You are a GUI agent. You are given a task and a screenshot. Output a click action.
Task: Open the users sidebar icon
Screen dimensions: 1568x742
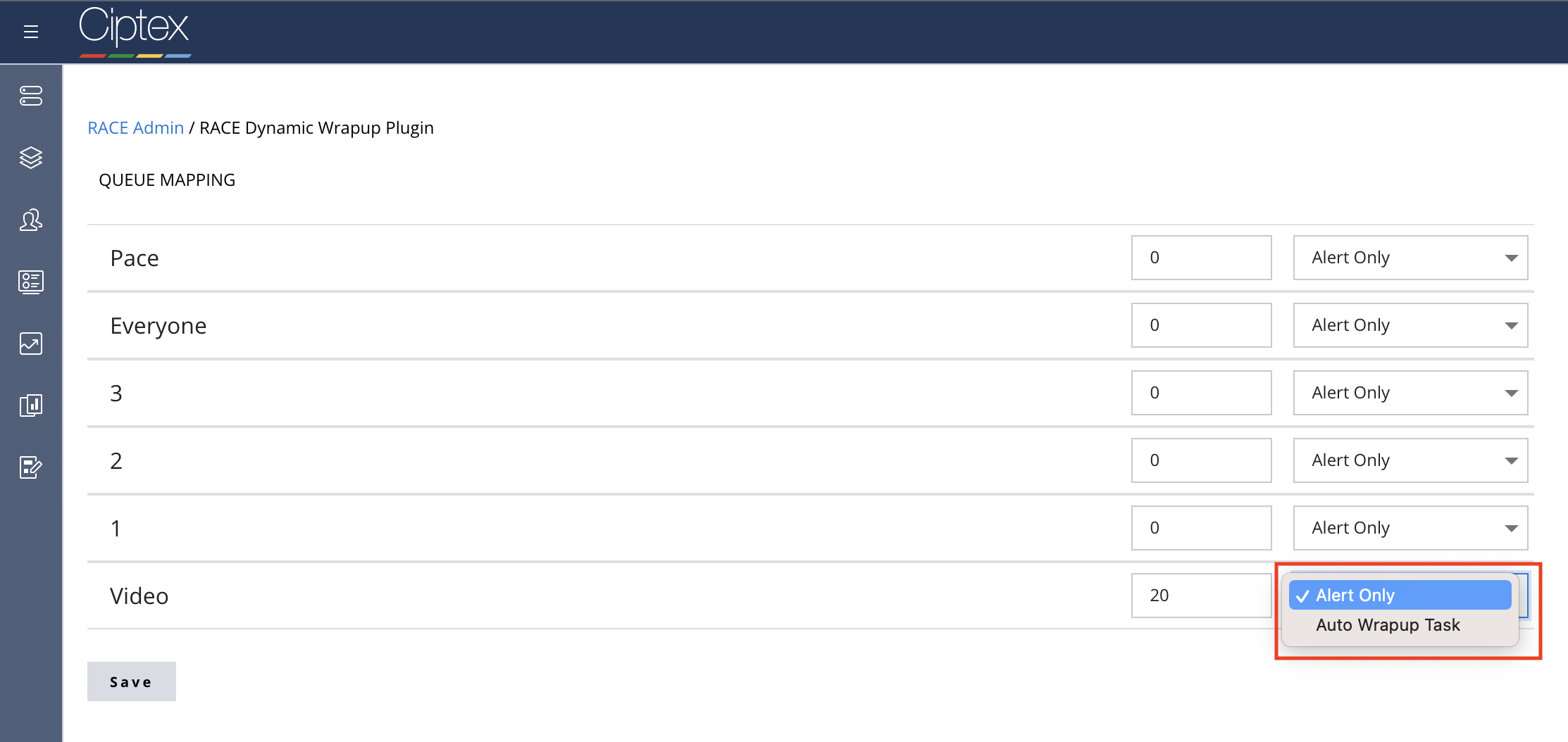(x=31, y=220)
